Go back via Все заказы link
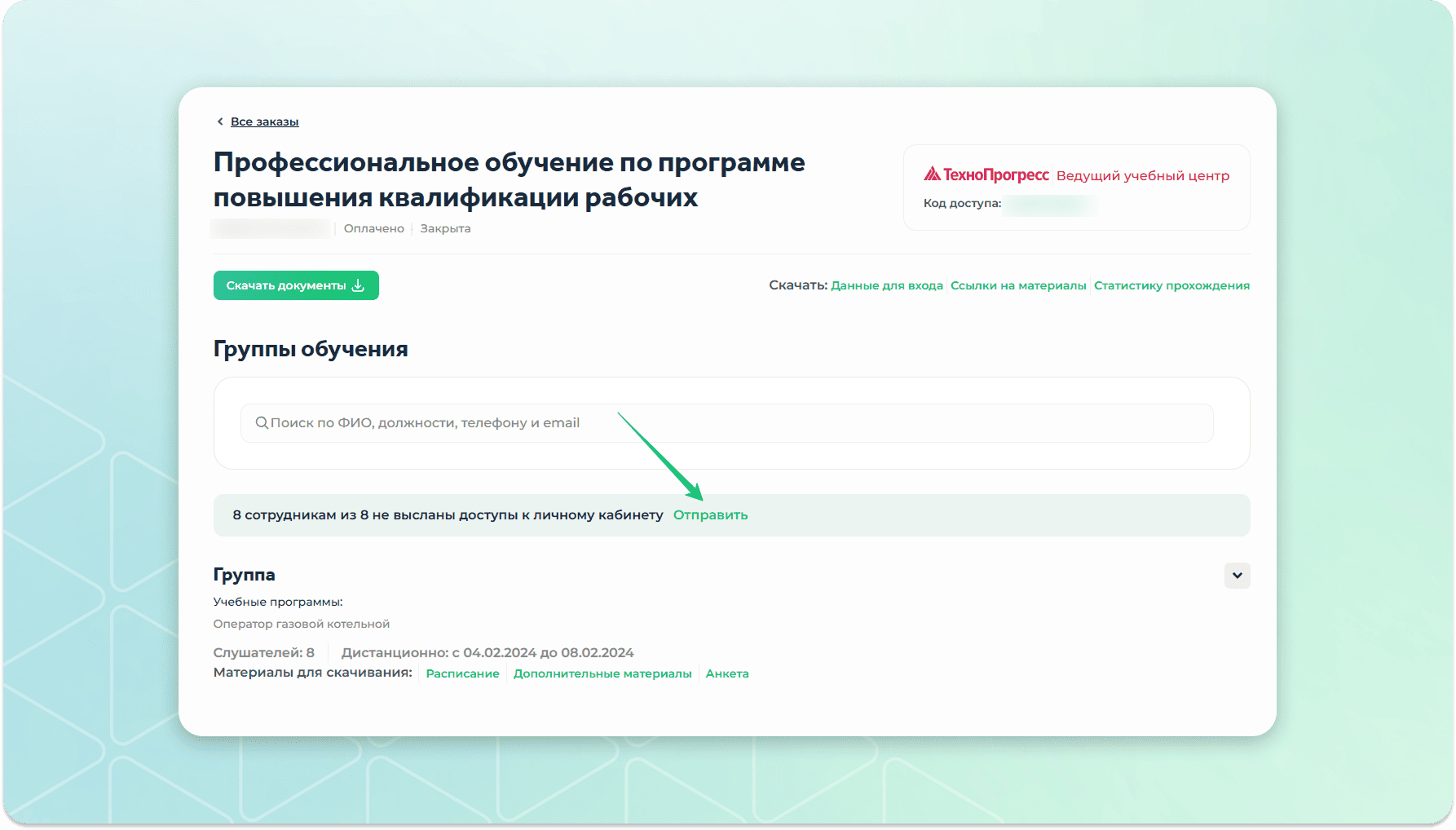1456x830 pixels. coord(264,121)
